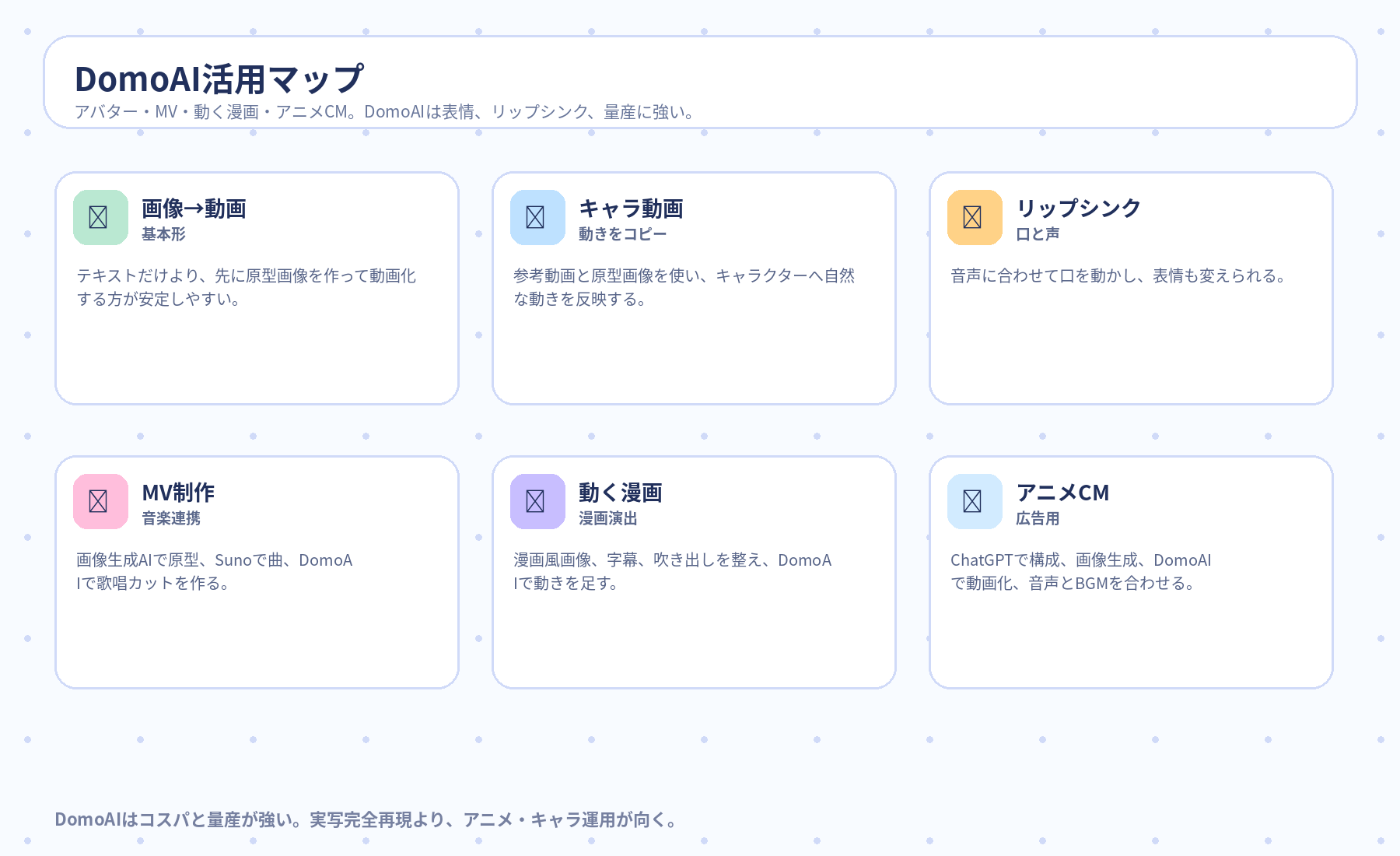
Task: Click the 動きをコピー subtitle
Action: [622, 234]
